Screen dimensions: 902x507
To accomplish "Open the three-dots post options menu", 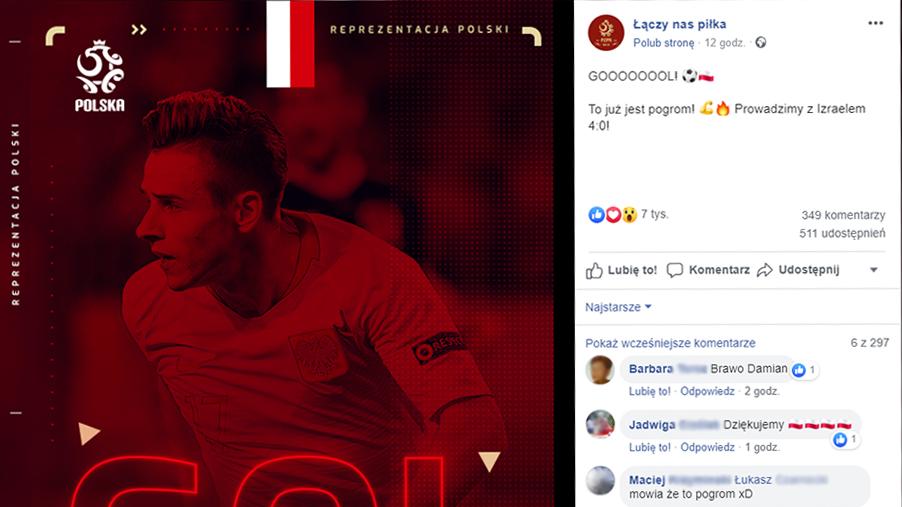I will (x=875, y=23).
